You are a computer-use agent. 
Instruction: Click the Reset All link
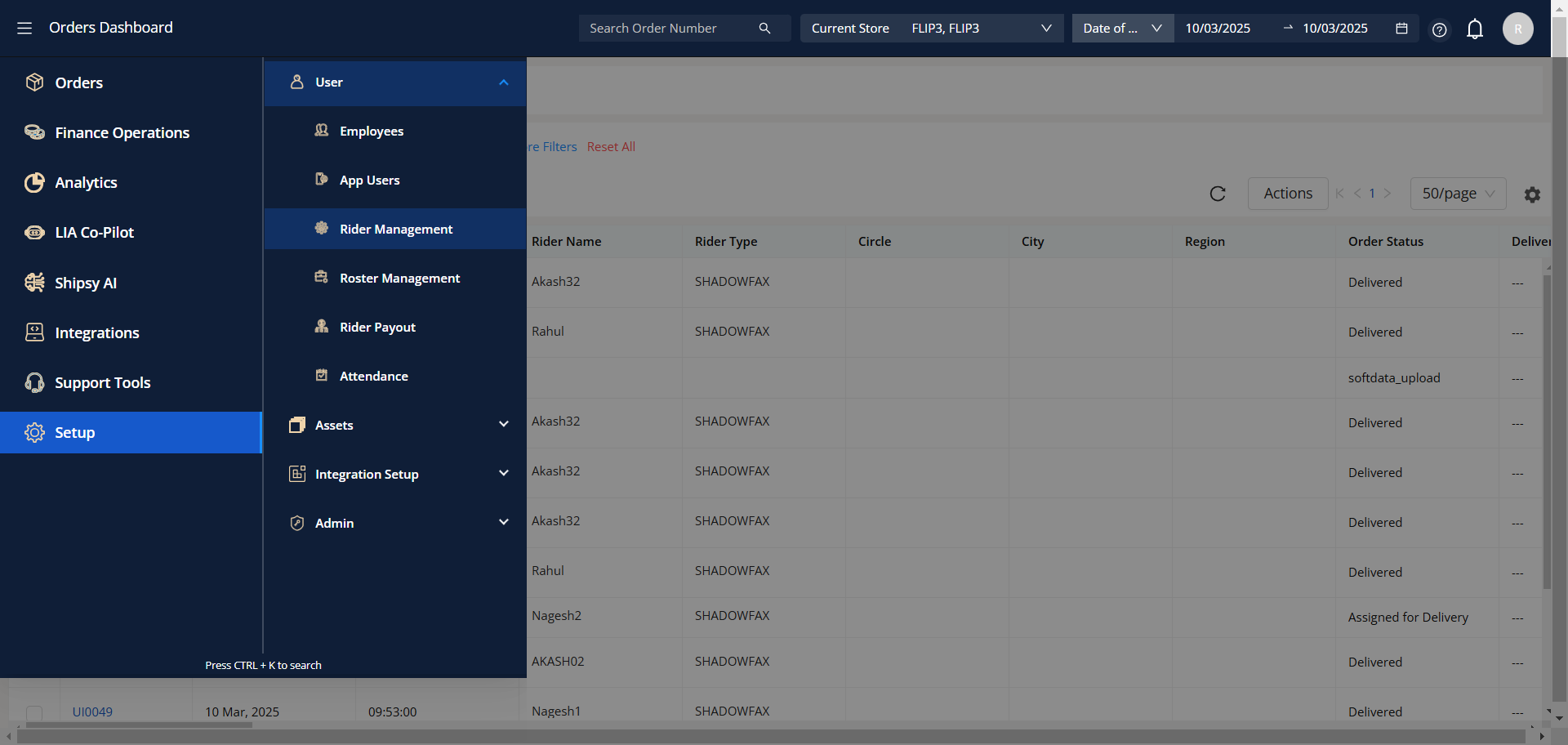tap(611, 147)
